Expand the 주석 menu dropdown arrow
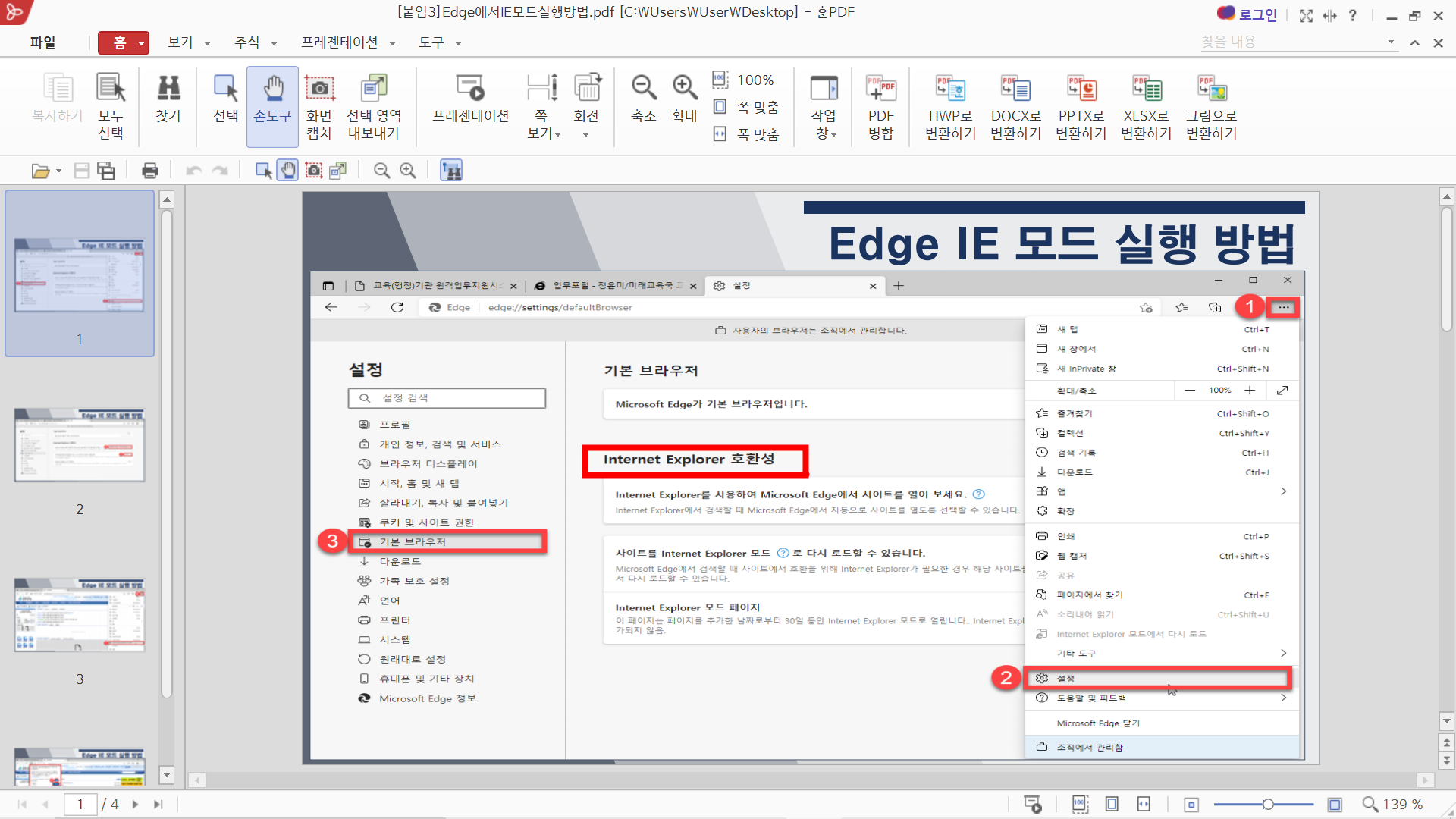This screenshot has height=819, width=1456. click(274, 44)
